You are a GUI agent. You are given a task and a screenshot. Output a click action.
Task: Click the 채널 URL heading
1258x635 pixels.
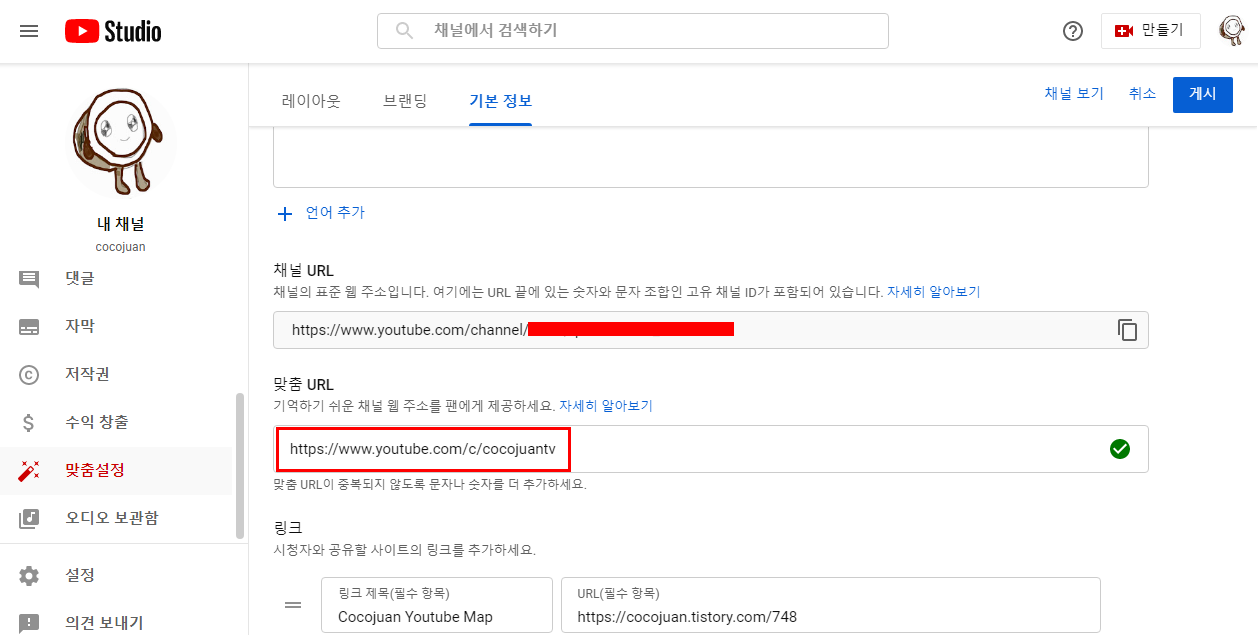(x=303, y=271)
